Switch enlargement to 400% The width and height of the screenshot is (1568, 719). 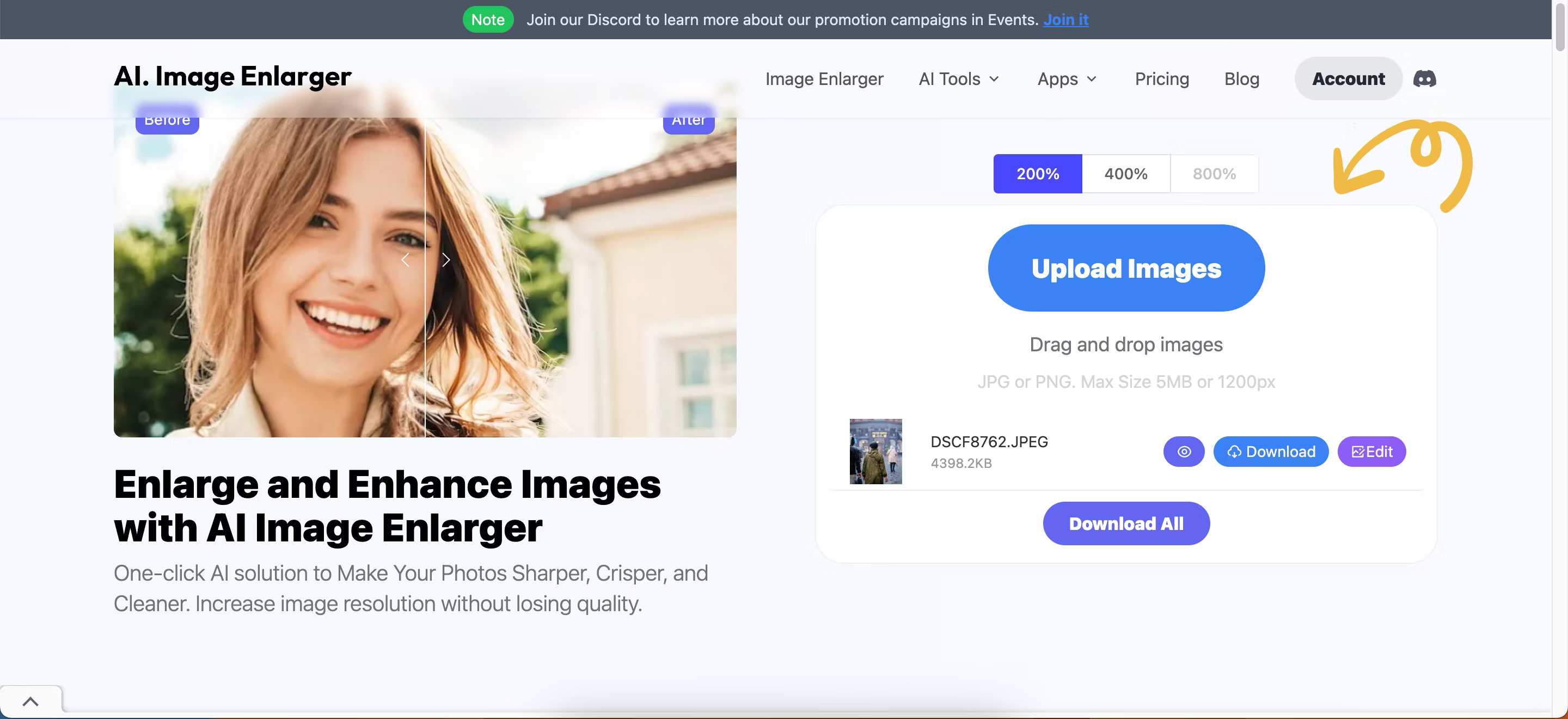1125,174
